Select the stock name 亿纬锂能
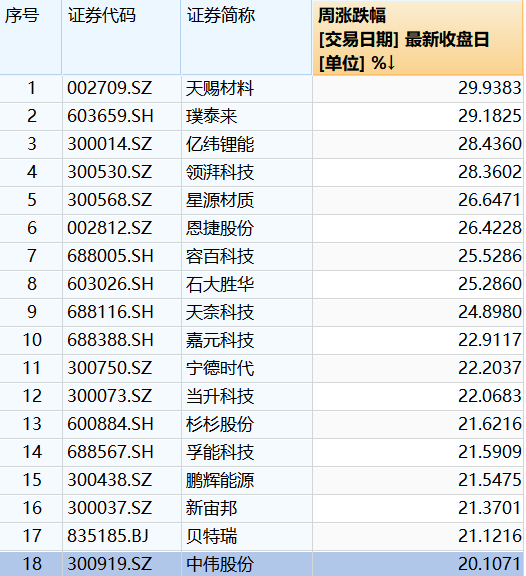The width and height of the screenshot is (526, 576). click(220, 144)
